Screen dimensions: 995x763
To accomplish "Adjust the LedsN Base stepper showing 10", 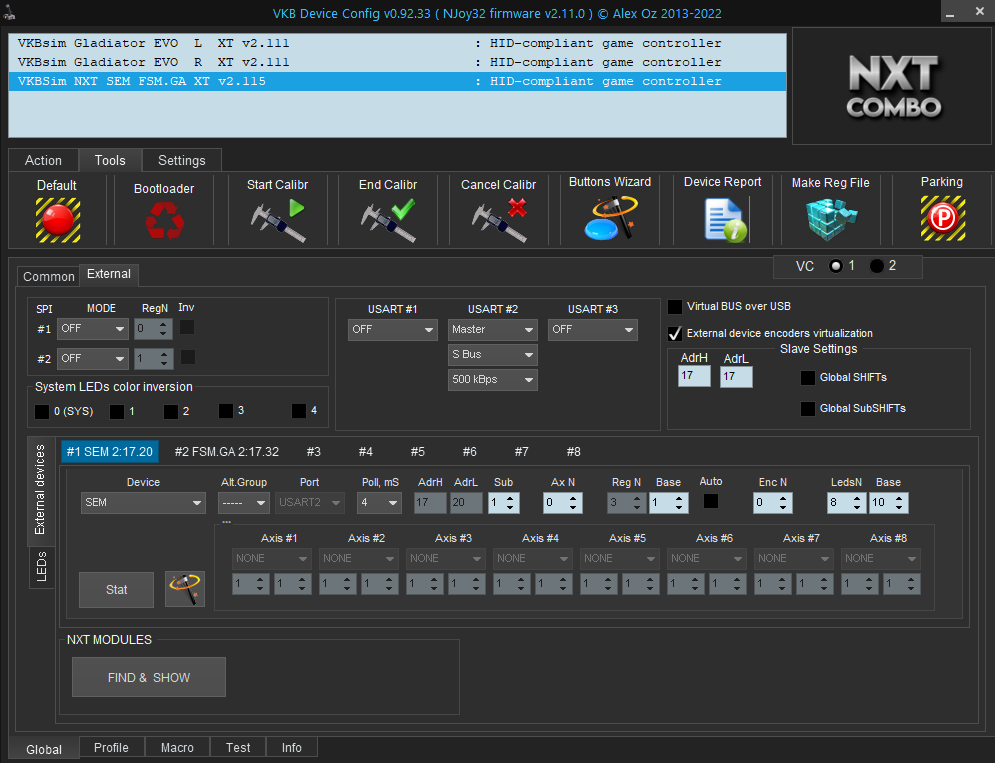I will (x=889, y=503).
